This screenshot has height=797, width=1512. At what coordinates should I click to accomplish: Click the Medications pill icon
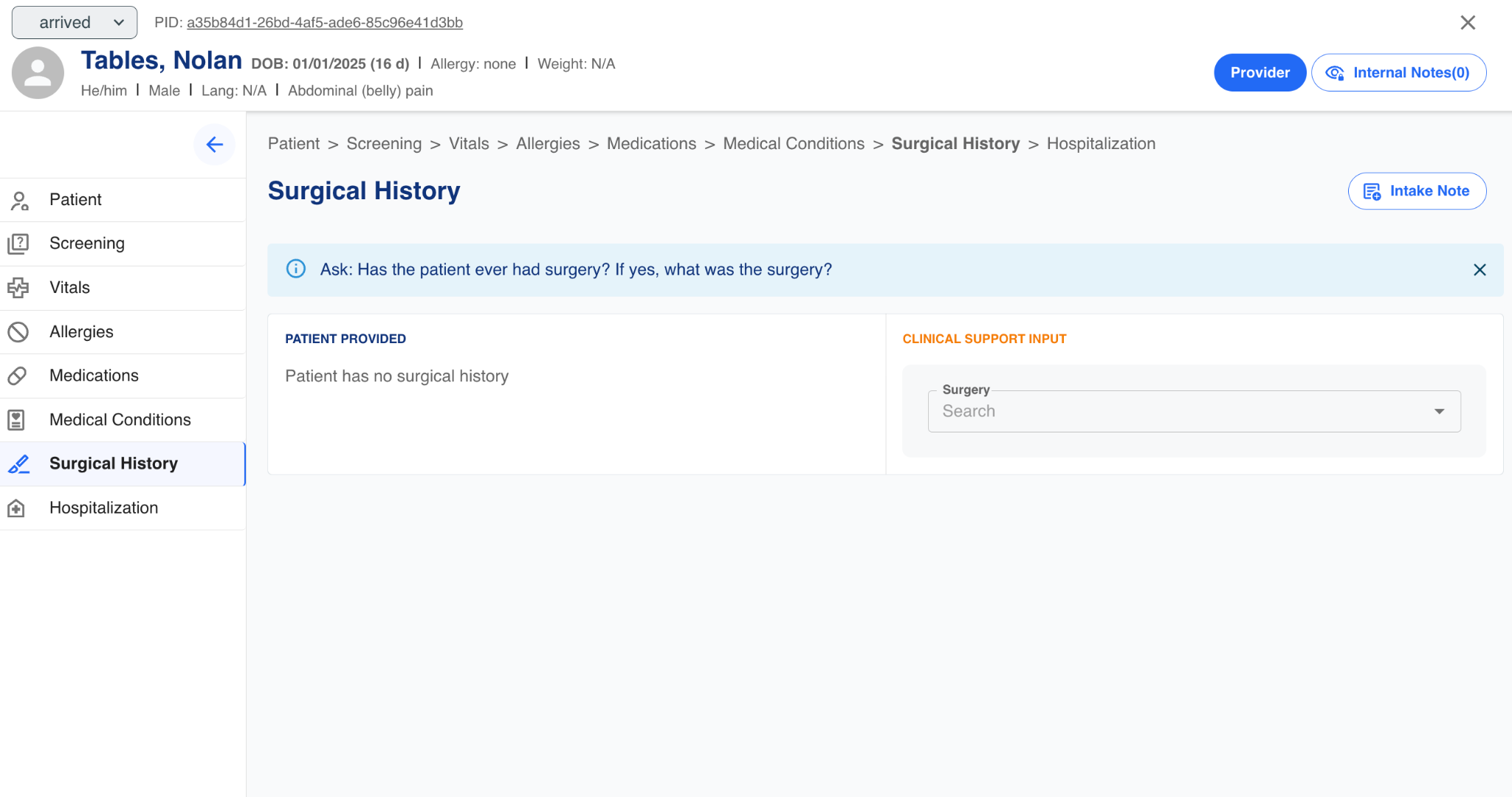click(x=18, y=376)
